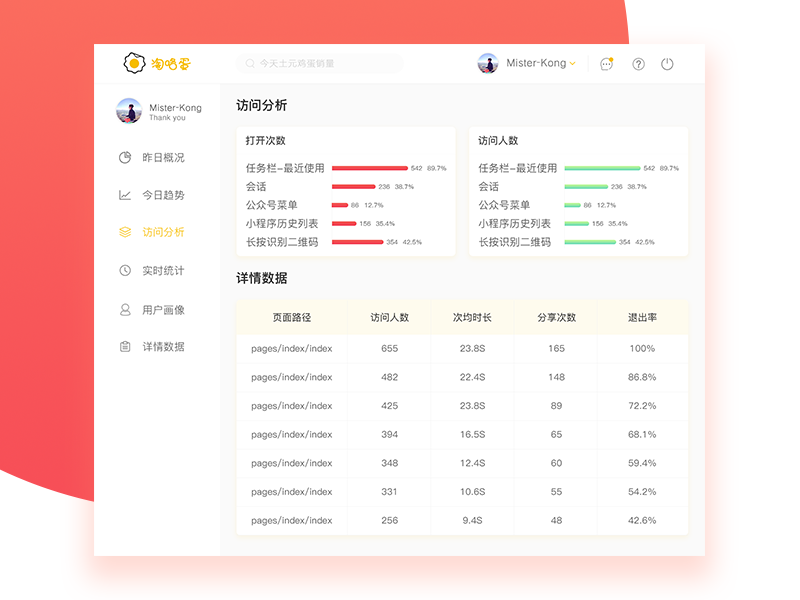
Task: Click the red 长按识别二维码 bar in 打开次数
Action: pos(358,242)
